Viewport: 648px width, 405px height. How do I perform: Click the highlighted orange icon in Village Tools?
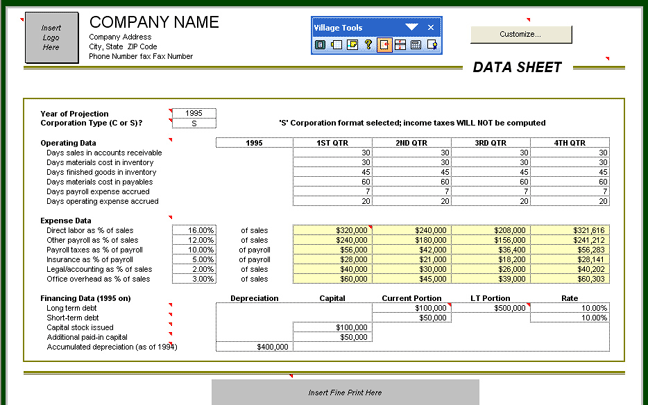(x=384, y=44)
